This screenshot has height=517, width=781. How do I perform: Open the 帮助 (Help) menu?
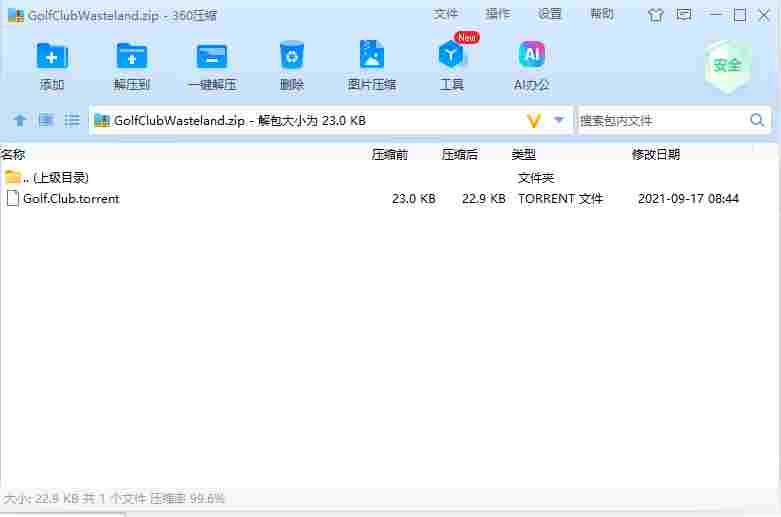tap(602, 14)
